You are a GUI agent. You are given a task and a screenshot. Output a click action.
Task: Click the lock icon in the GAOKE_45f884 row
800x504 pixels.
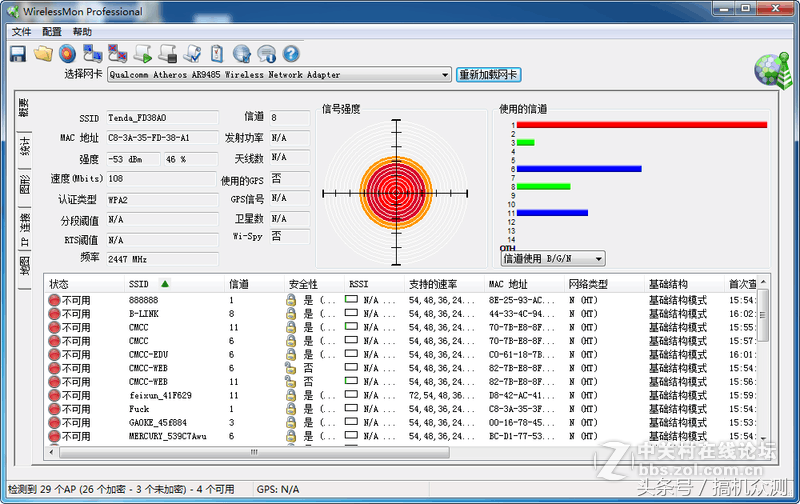tap(291, 422)
